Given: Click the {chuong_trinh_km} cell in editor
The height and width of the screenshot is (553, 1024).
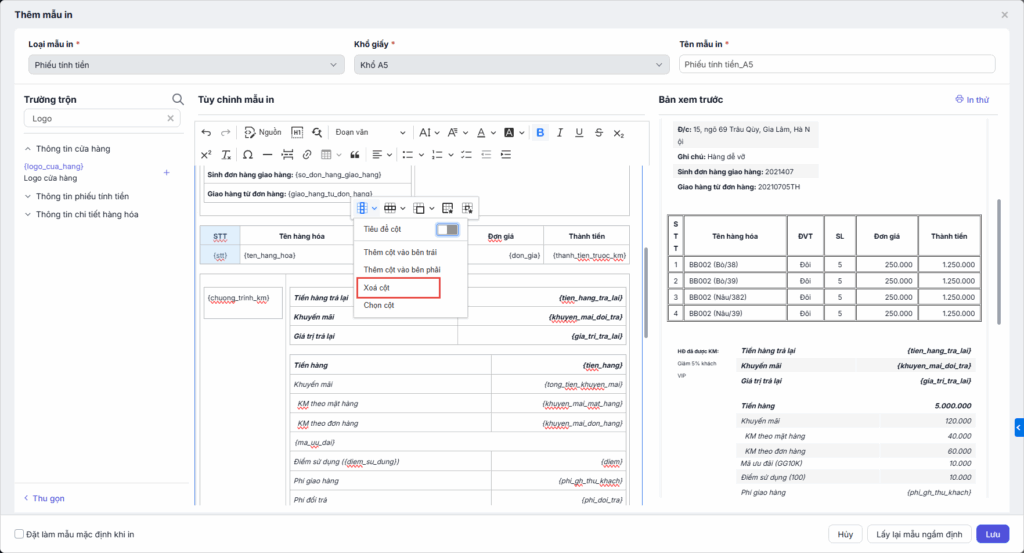Looking at the screenshot, I should pos(243,303).
